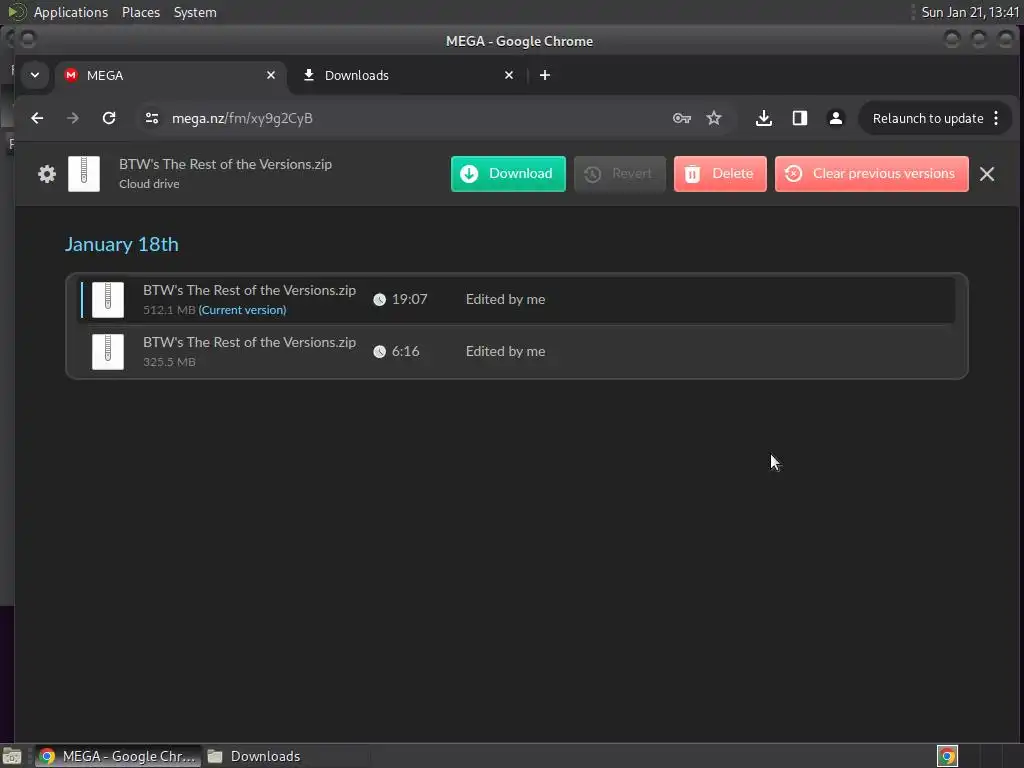Open Chrome downloads toolbar icon
This screenshot has height=768, width=1024.
click(x=763, y=118)
